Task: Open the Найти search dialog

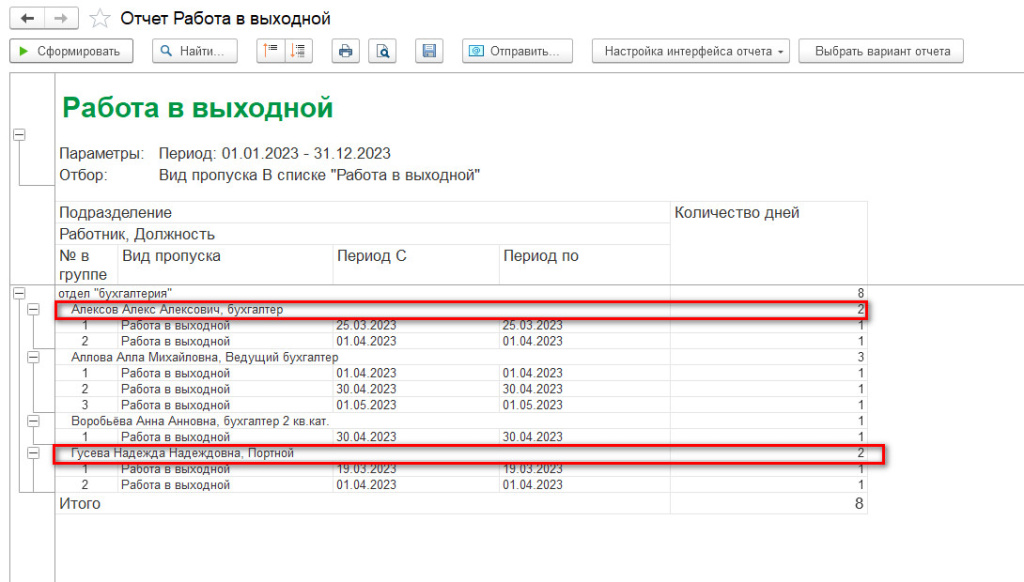Action: point(195,51)
